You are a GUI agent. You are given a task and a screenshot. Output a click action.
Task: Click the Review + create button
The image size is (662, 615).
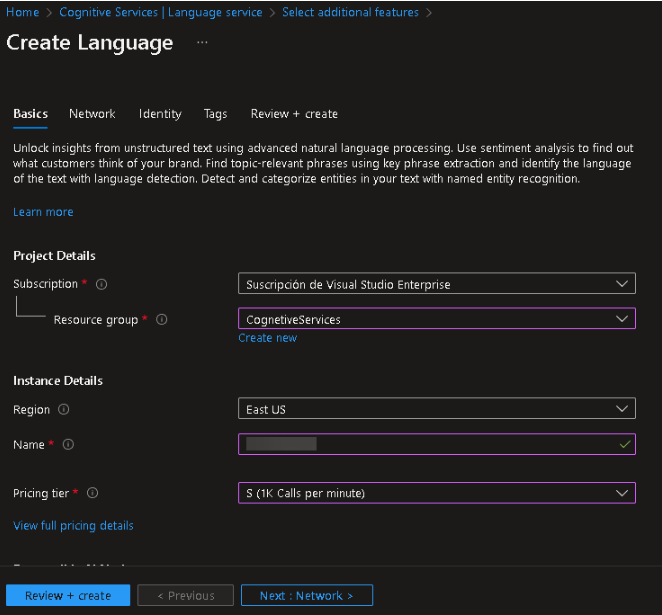(x=68, y=596)
